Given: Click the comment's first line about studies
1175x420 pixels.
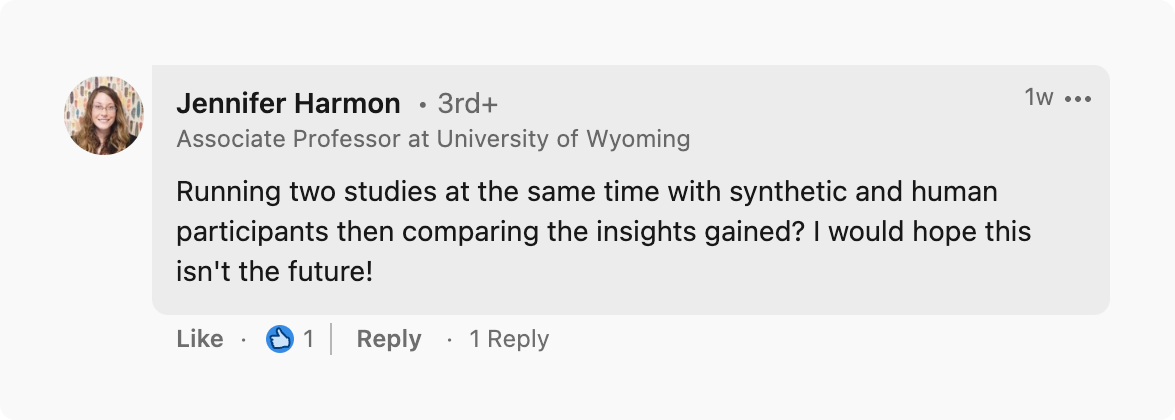Looking at the screenshot, I should [586, 190].
